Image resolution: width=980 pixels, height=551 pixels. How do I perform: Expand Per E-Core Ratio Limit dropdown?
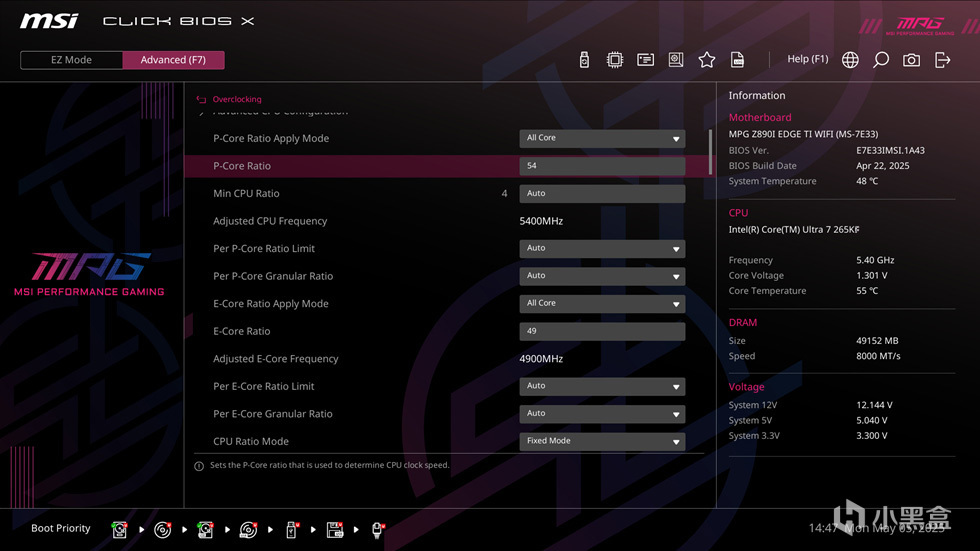pos(602,386)
